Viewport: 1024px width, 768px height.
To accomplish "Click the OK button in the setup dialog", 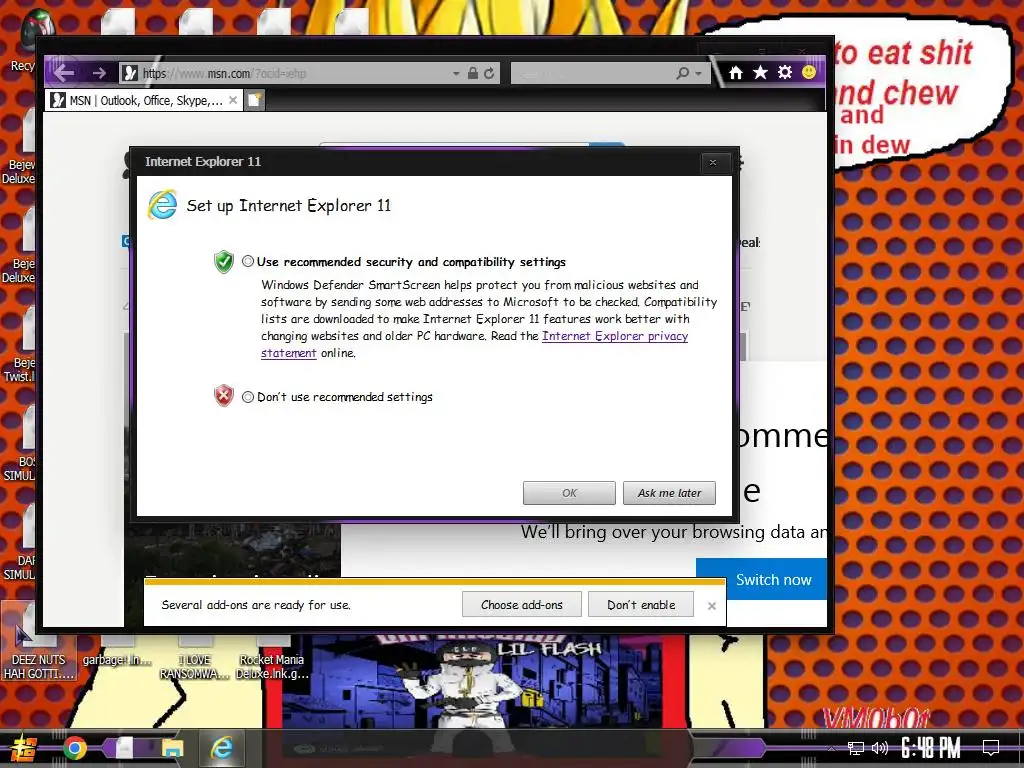I will coord(569,493).
